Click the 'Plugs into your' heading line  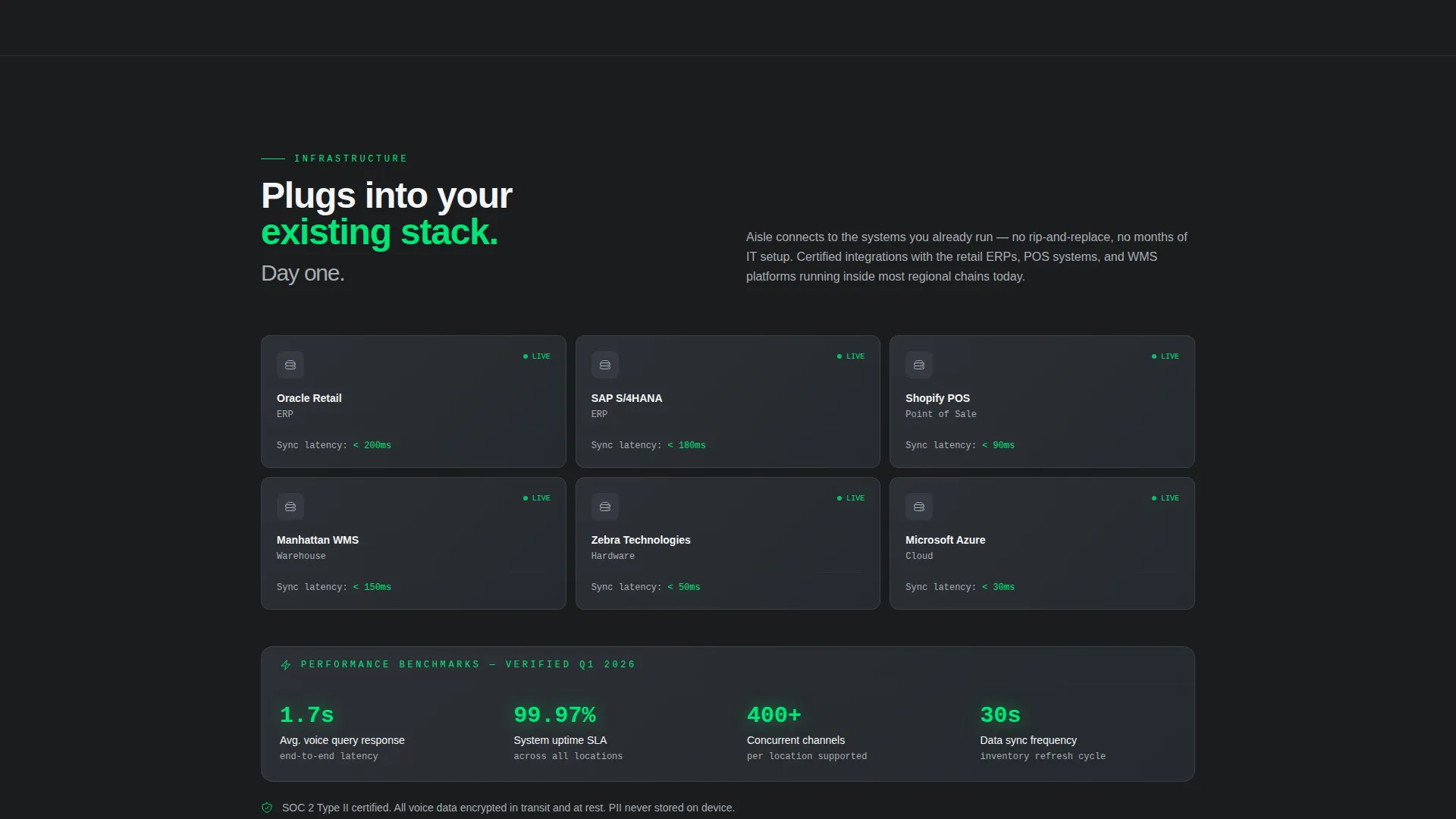click(387, 196)
